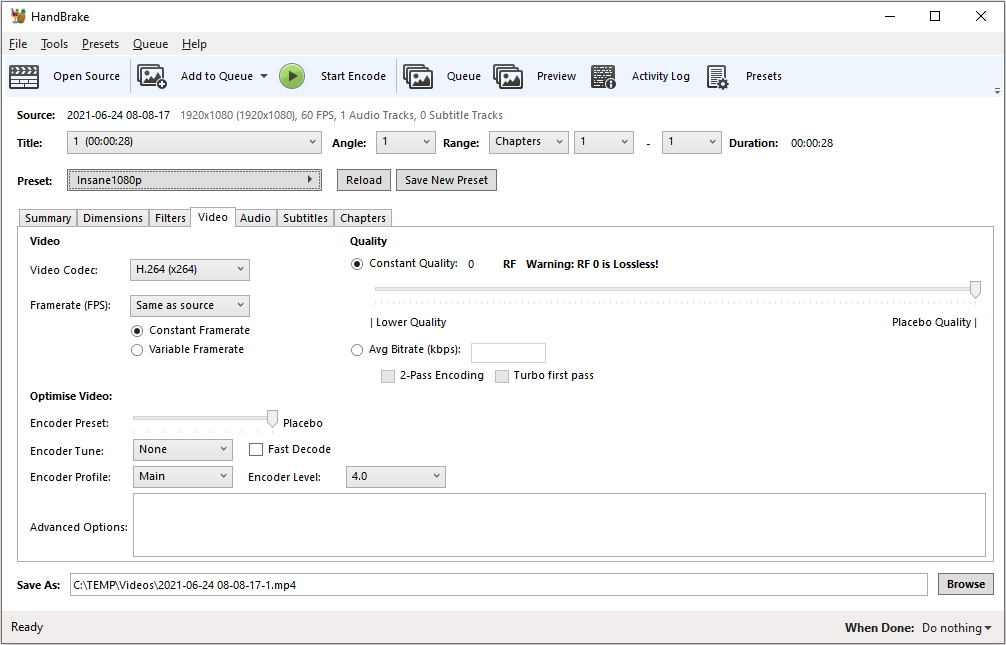The height and width of the screenshot is (645, 1006).
Task: Click the Encoder Preset slider handle
Action: click(273, 419)
